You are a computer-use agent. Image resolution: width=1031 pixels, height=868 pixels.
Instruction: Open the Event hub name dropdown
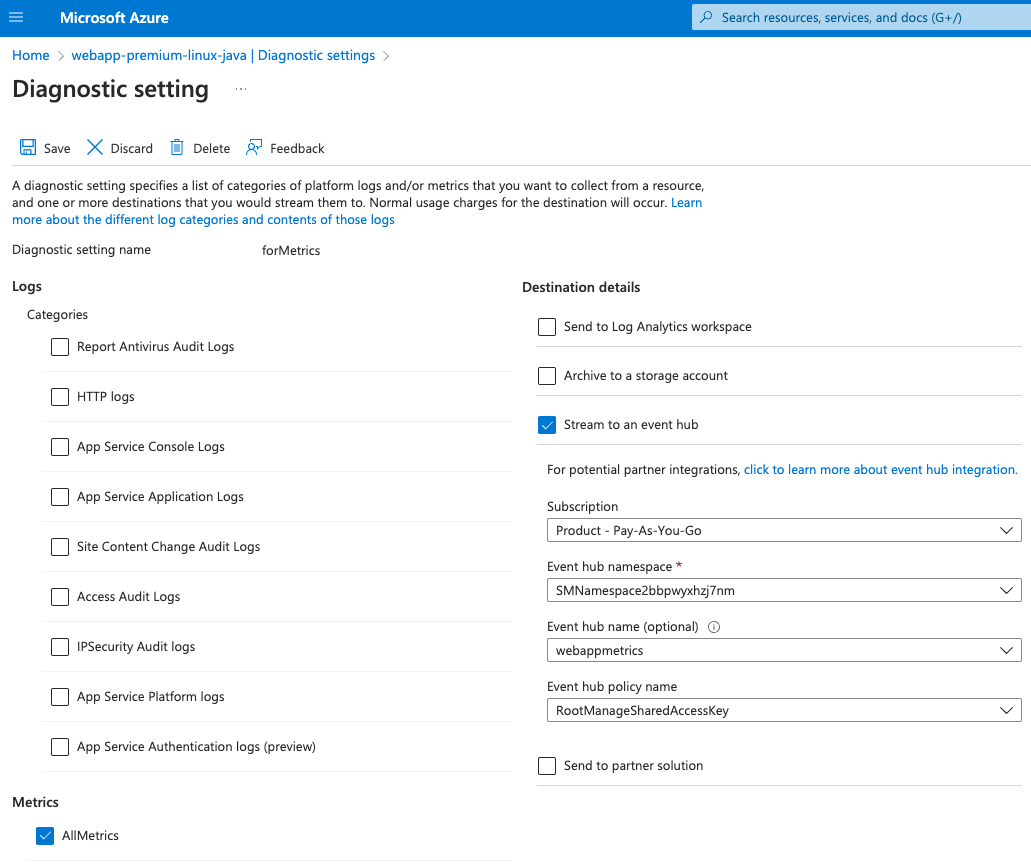(x=784, y=650)
